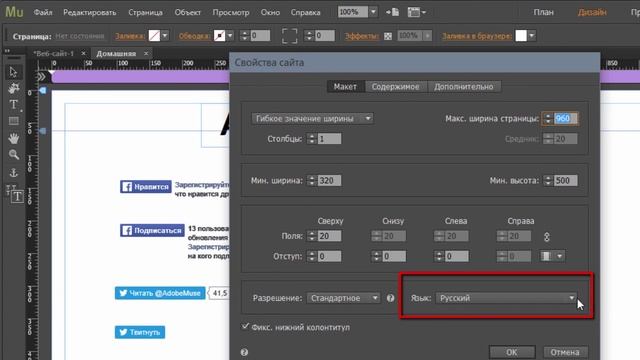The width and height of the screenshot is (640, 360).
Task: Select the Text tool
Action: click(x=13, y=104)
